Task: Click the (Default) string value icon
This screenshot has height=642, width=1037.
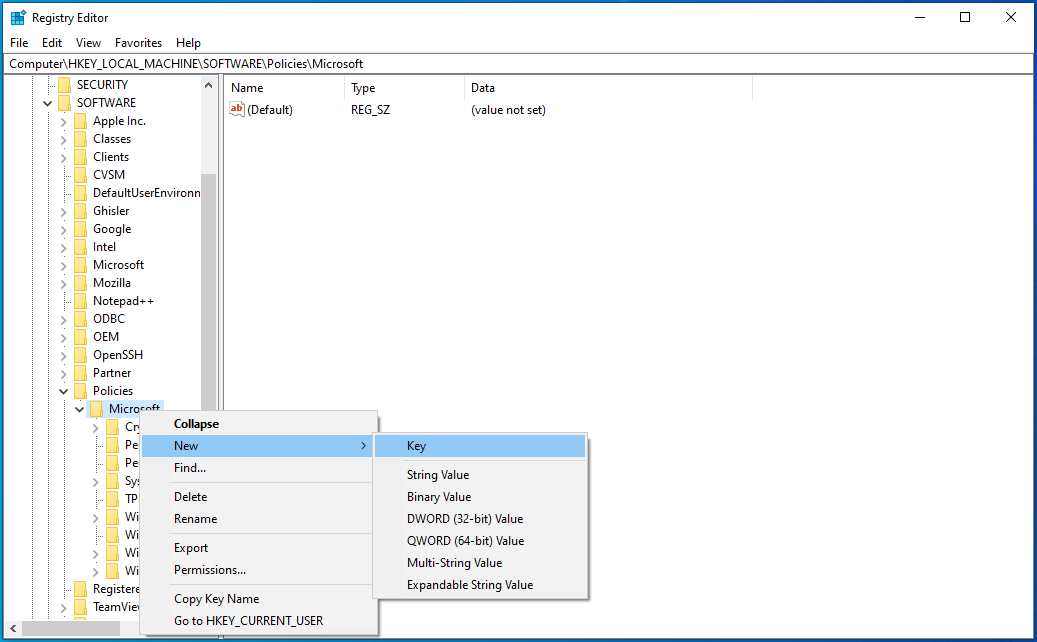Action: point(237,109)
